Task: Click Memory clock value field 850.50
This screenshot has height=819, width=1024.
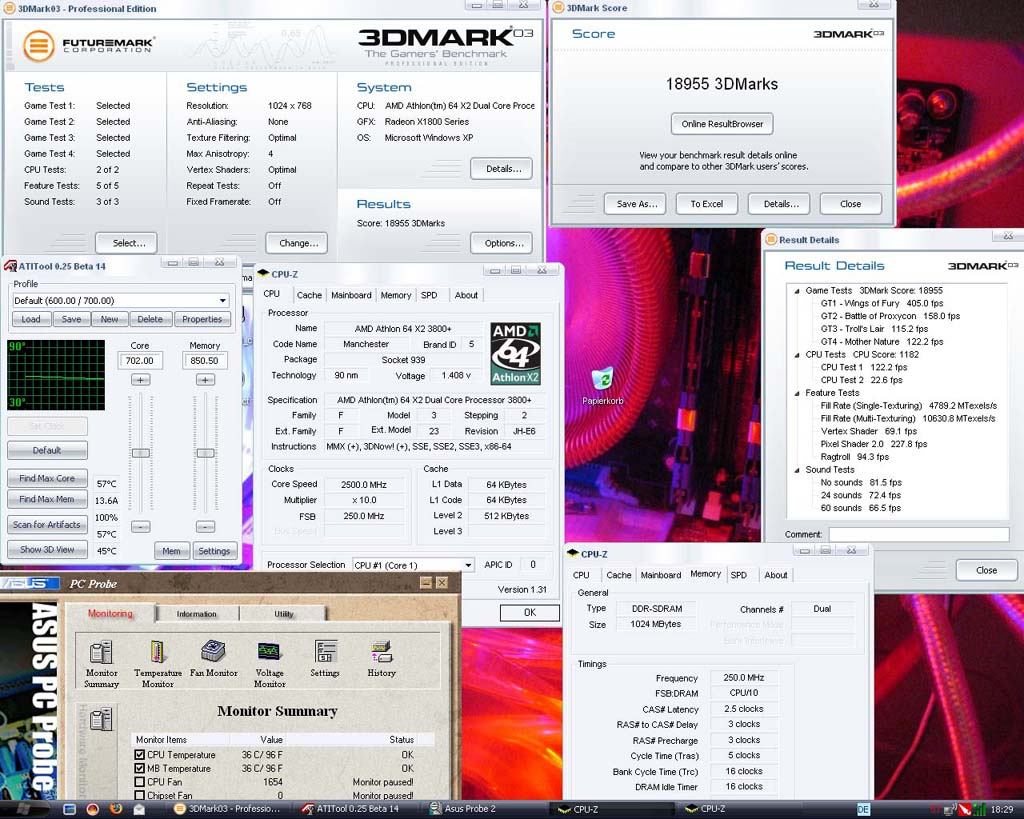Action: (x=205, y=361)
